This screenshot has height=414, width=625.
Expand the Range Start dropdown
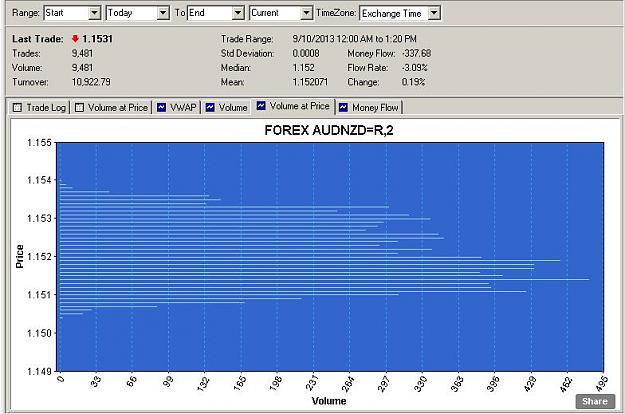pyautogui.click(x=94, y=13)
